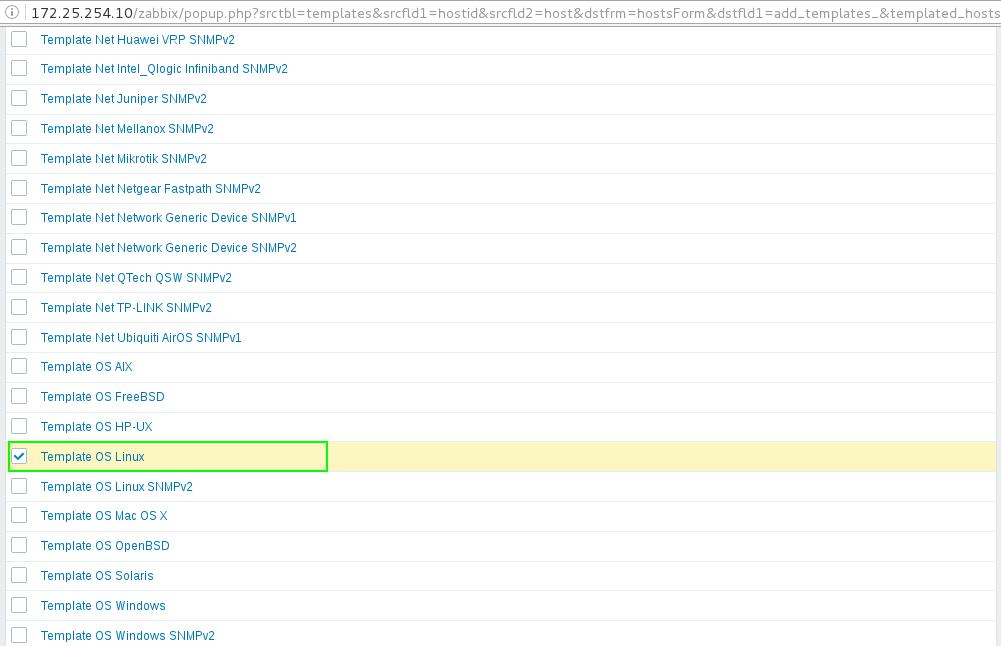Screen dimensions: 1001x646
Task: Select the Template OS AIX link
Action: pos(86,367)
